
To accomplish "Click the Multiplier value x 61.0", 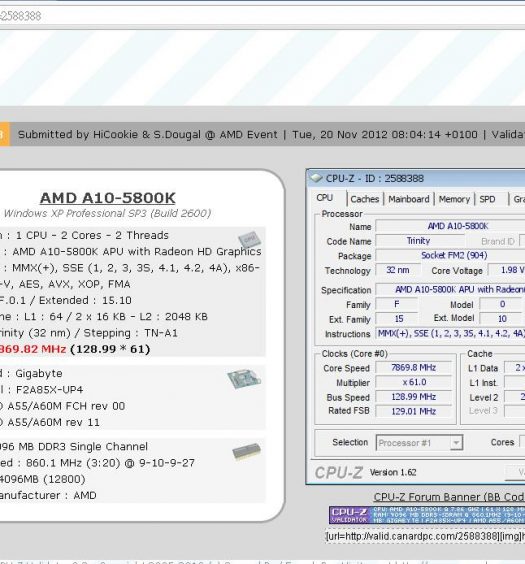I will click(414, 382).
